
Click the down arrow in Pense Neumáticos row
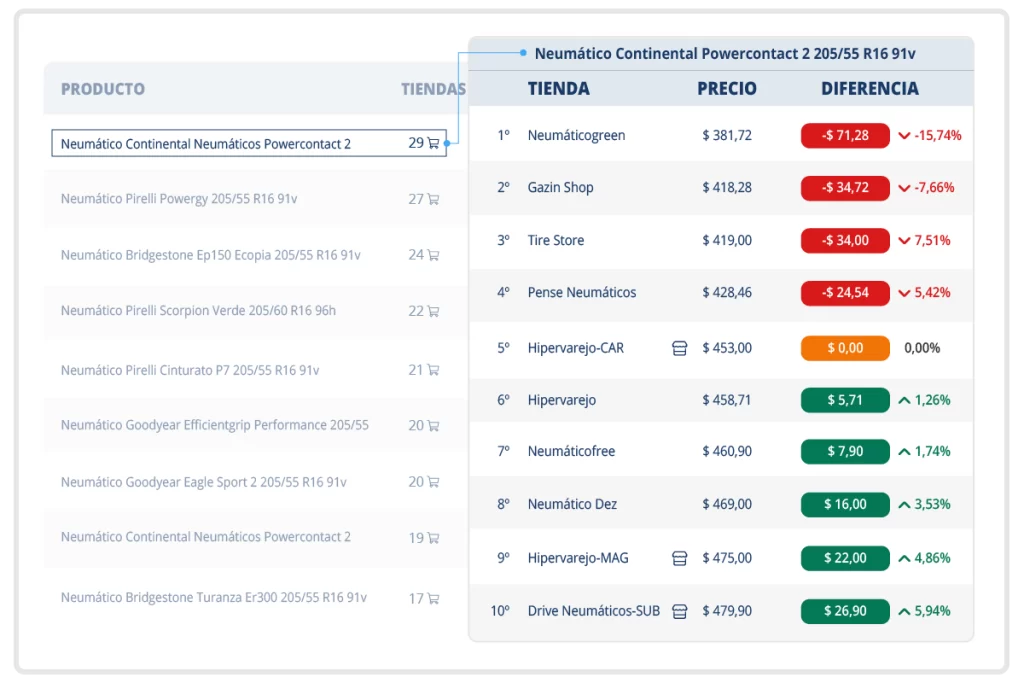[904, 293]
